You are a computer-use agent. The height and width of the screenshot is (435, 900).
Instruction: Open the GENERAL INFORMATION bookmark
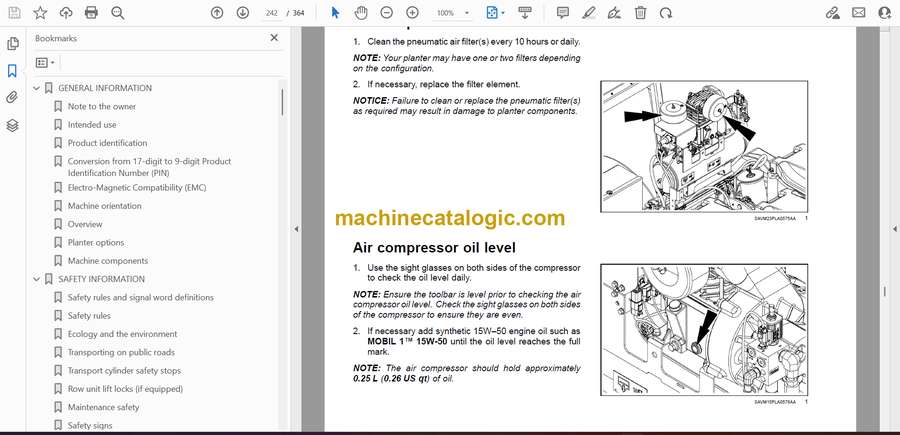pyautogui.click(x=105, y=88)
